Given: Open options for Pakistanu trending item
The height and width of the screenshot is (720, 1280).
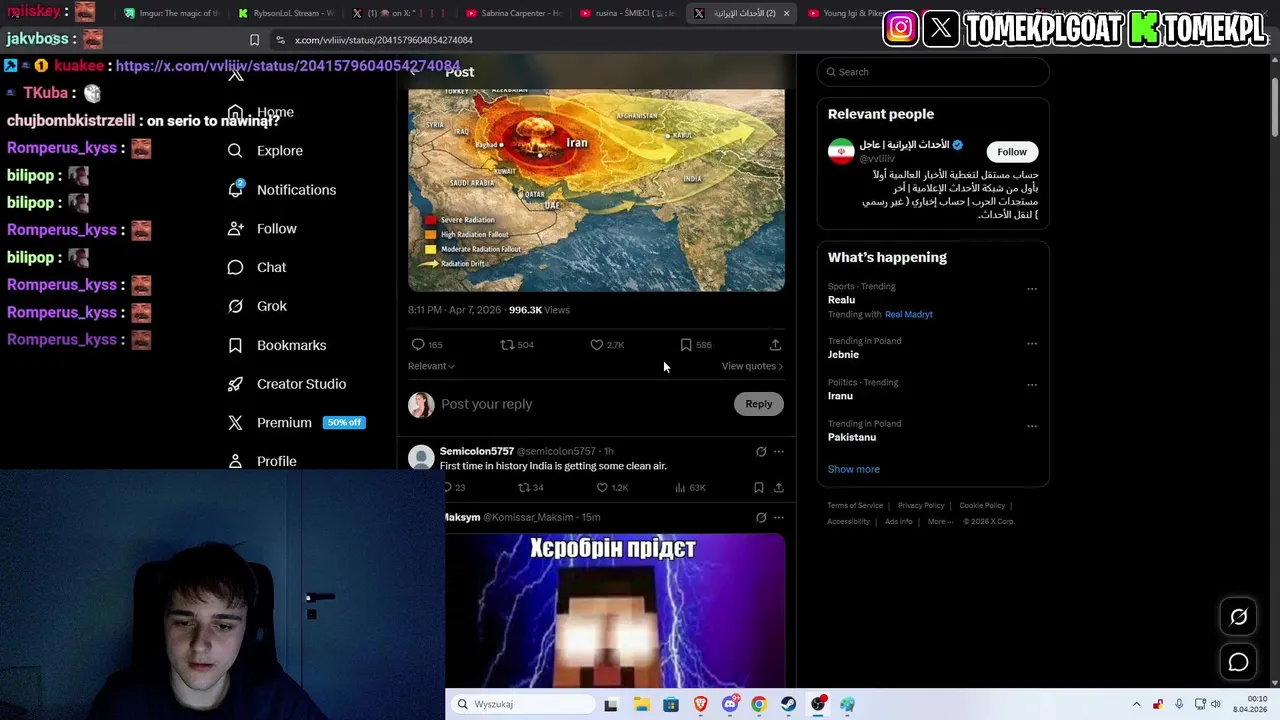Looking at the screenshot, I should click(x=1032, y=426).
